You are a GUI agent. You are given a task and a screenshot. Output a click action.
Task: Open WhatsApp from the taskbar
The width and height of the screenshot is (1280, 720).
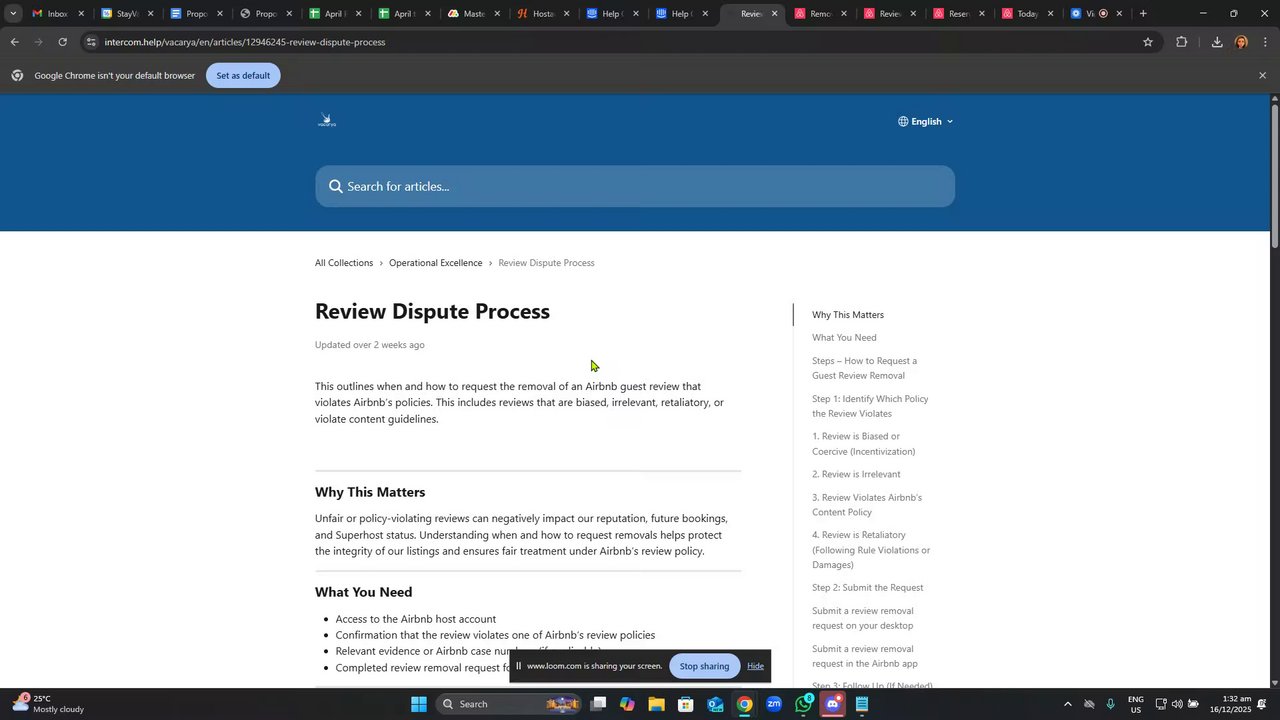(804, 704)
